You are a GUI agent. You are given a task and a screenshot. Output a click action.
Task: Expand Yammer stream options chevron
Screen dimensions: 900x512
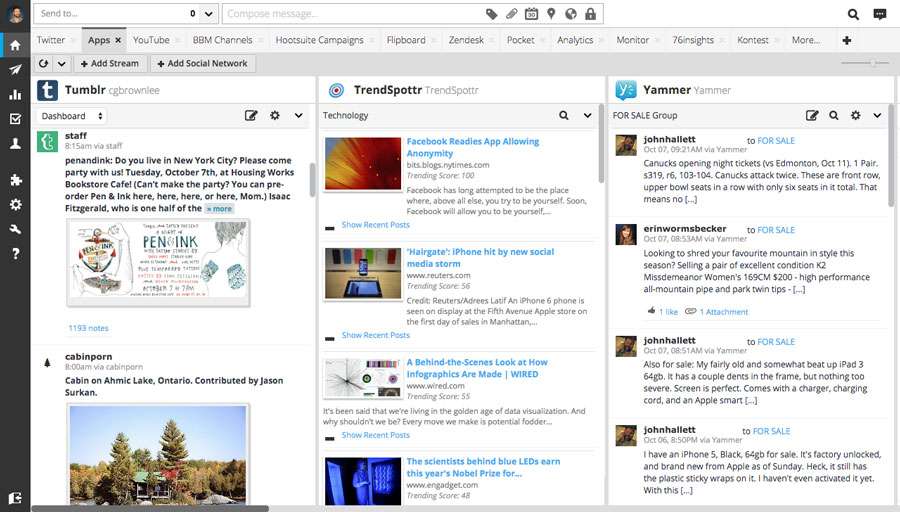877,115
